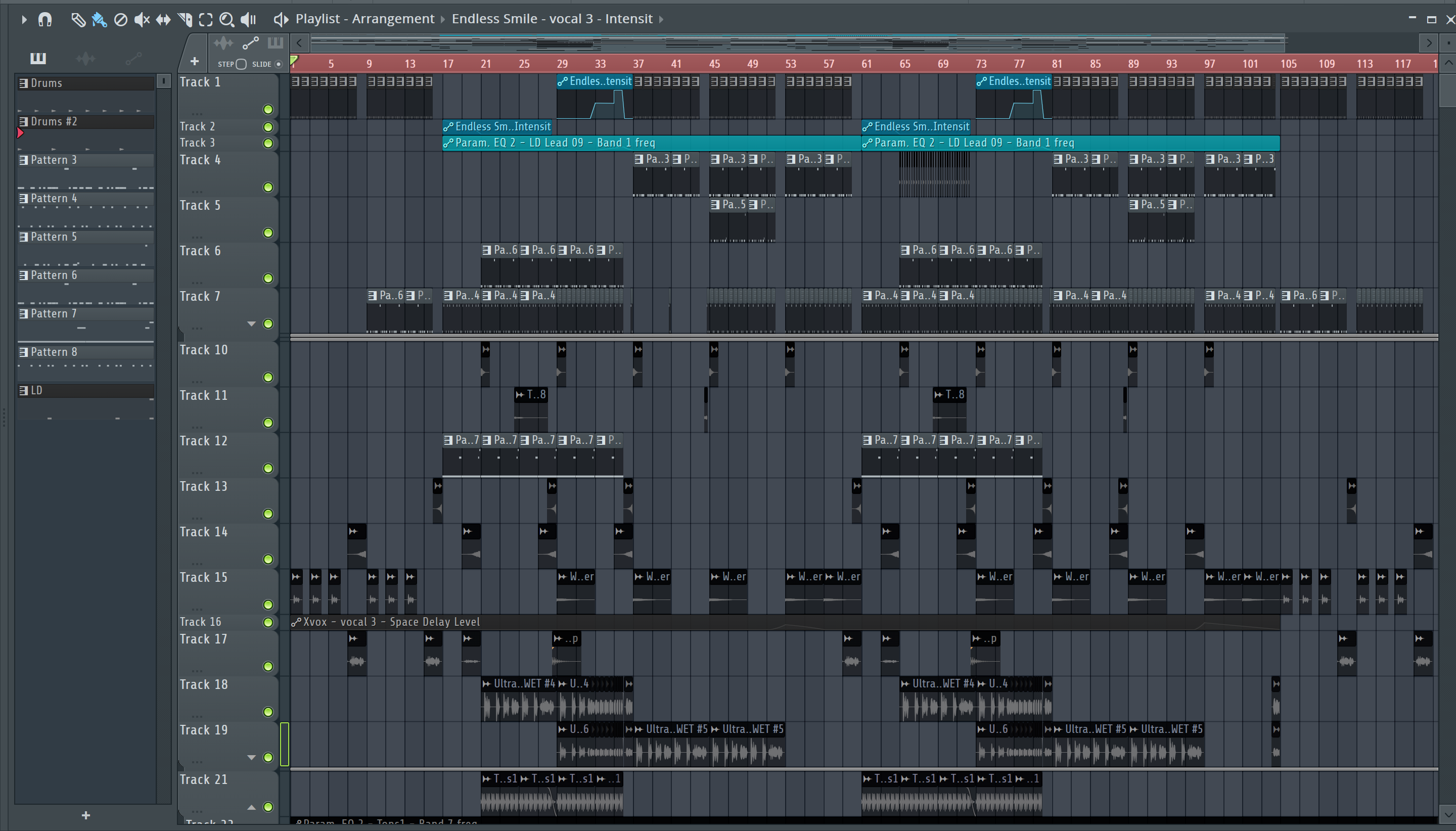Screen dimensions: 1456x831
Task: Click Track 15 name label
Action: pyautogui.click(x=204, y=577)
